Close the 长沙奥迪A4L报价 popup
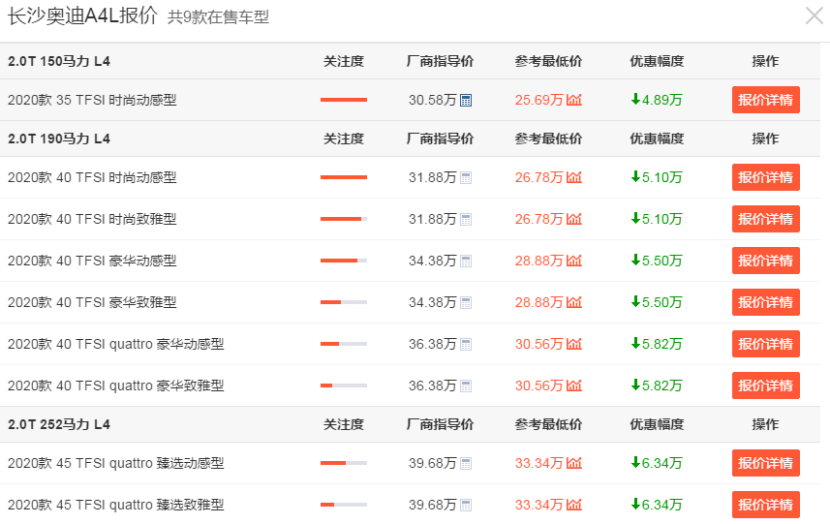Screen dimensions: 830x524 click(x=815, y=16)
